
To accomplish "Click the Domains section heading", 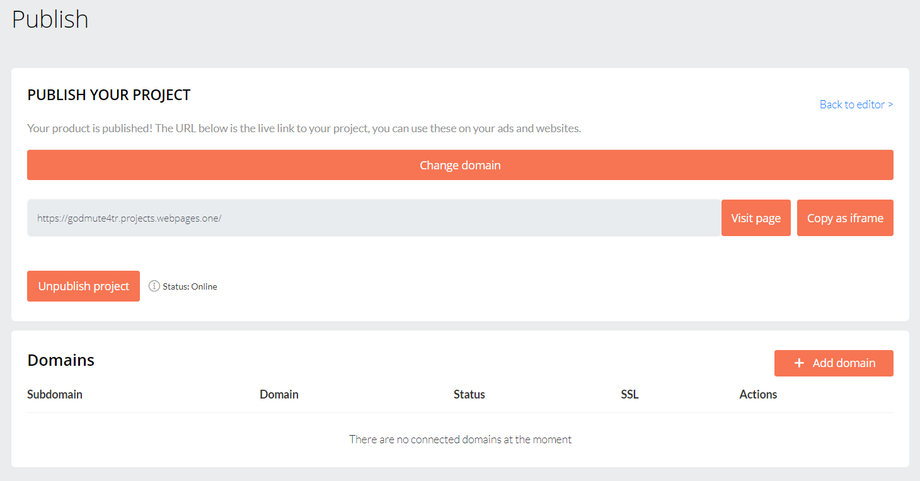I will click(x=61, y=360).
